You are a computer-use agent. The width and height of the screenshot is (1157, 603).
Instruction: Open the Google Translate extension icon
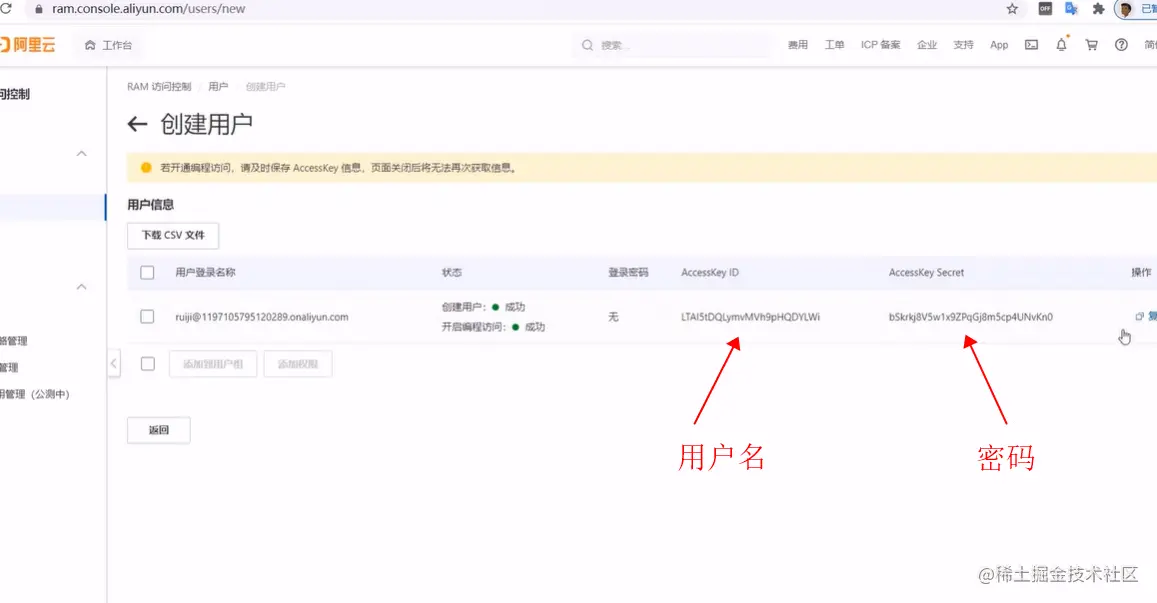tap(1071, 9)
